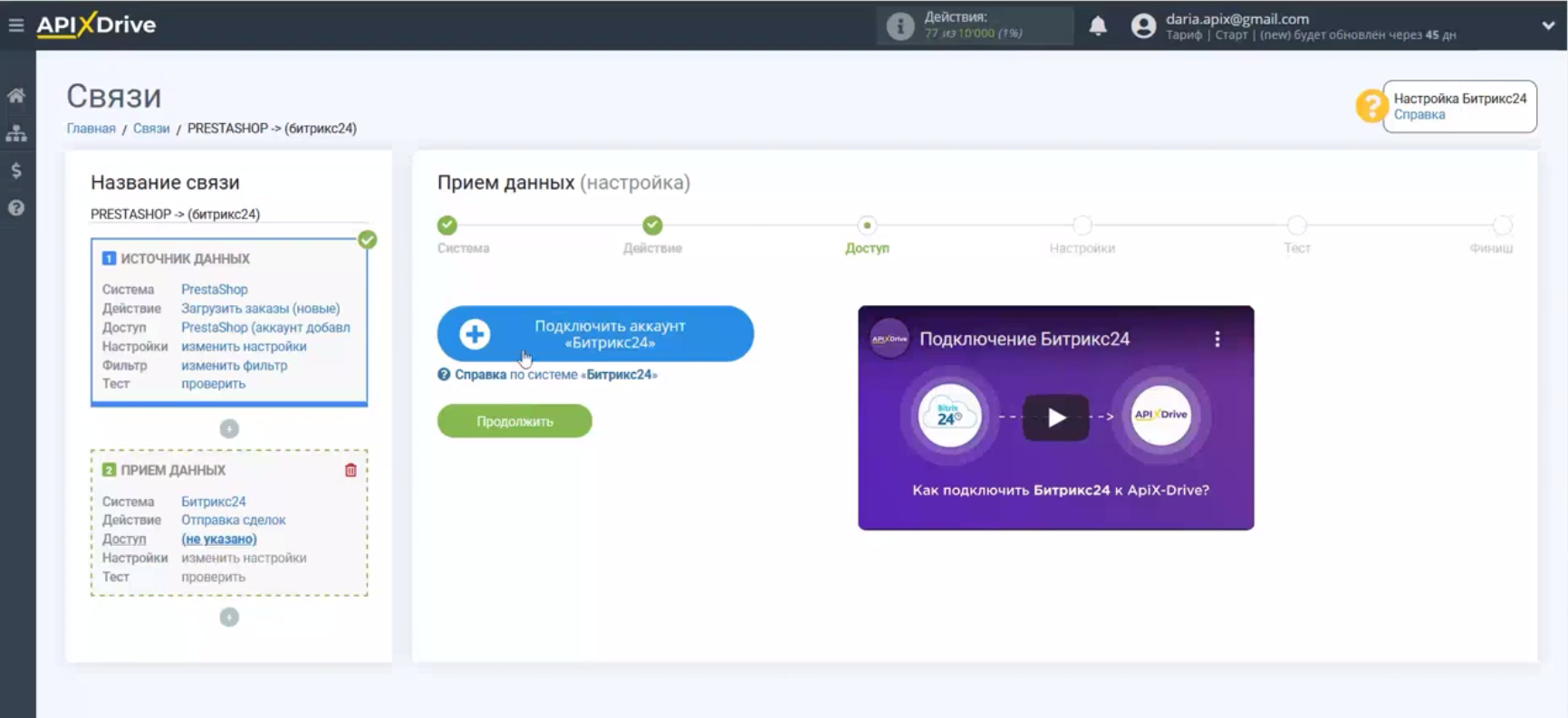Image resolution: width=1568 pixels, height=718 pixels.
Task: Open Отправка сделок action link
Action: click(233, 520)
